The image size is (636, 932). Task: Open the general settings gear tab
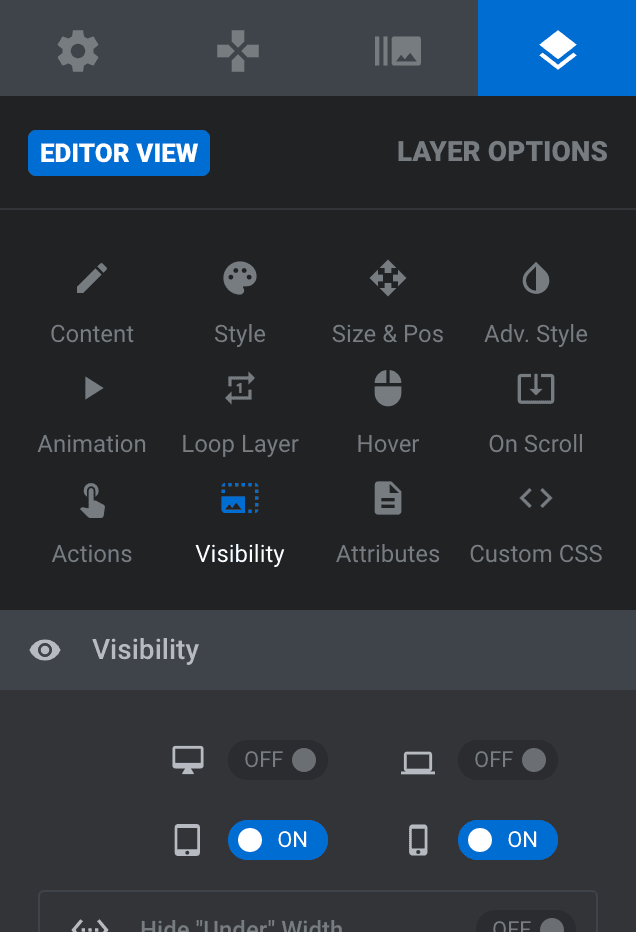[x=78, y=51]
